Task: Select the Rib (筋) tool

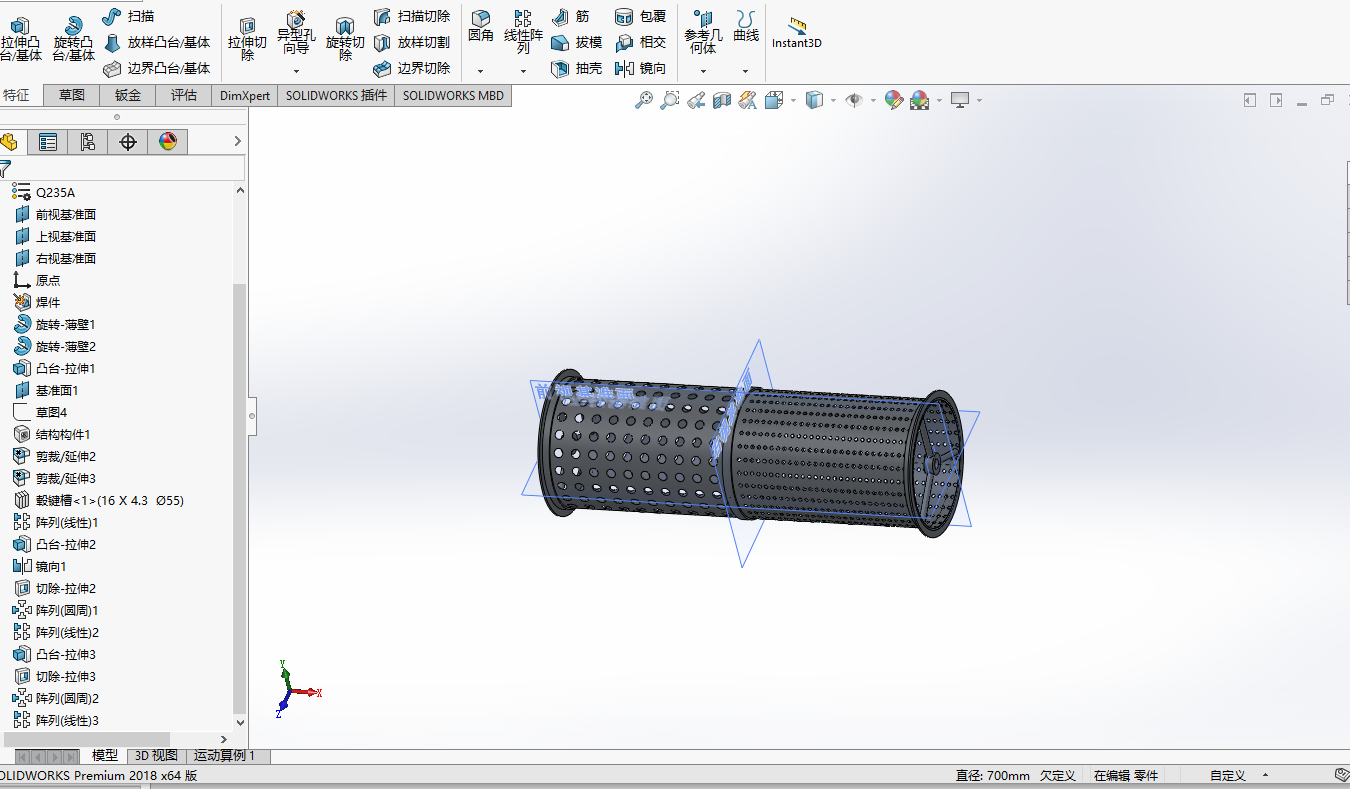Action: tap(570, 16)
